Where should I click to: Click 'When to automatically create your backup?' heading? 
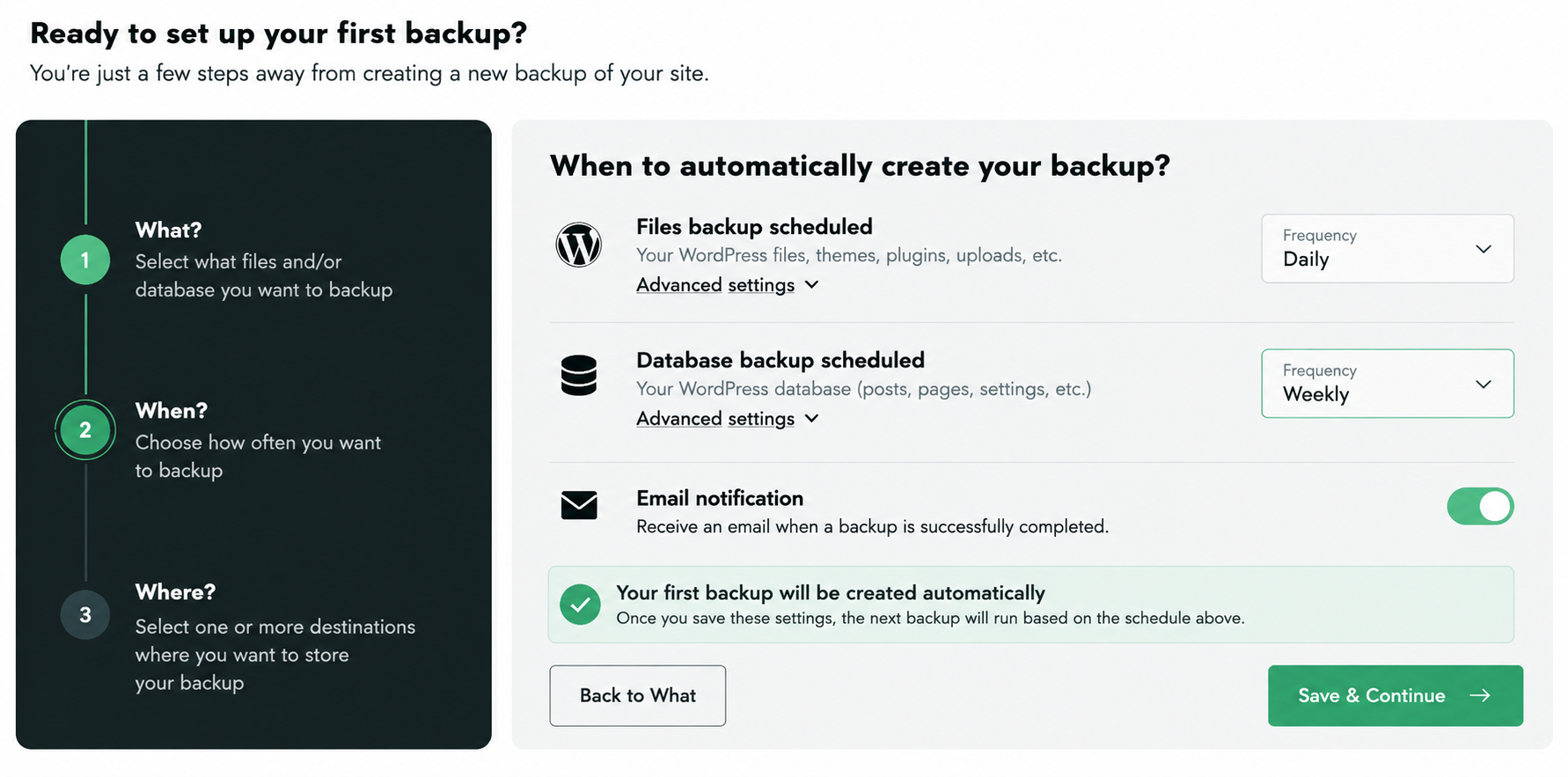pos(860,165)
